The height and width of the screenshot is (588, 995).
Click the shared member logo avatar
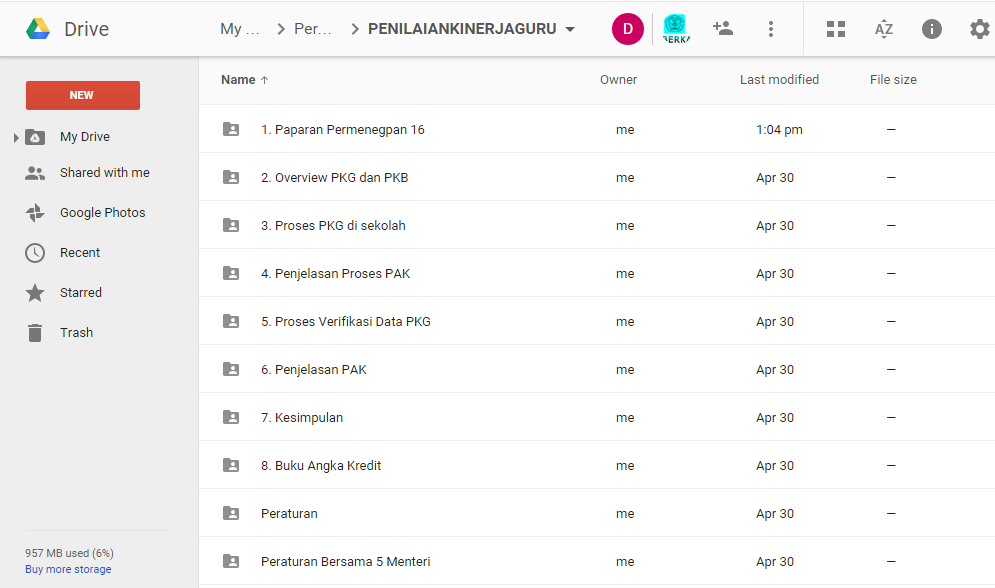(676, 29)
